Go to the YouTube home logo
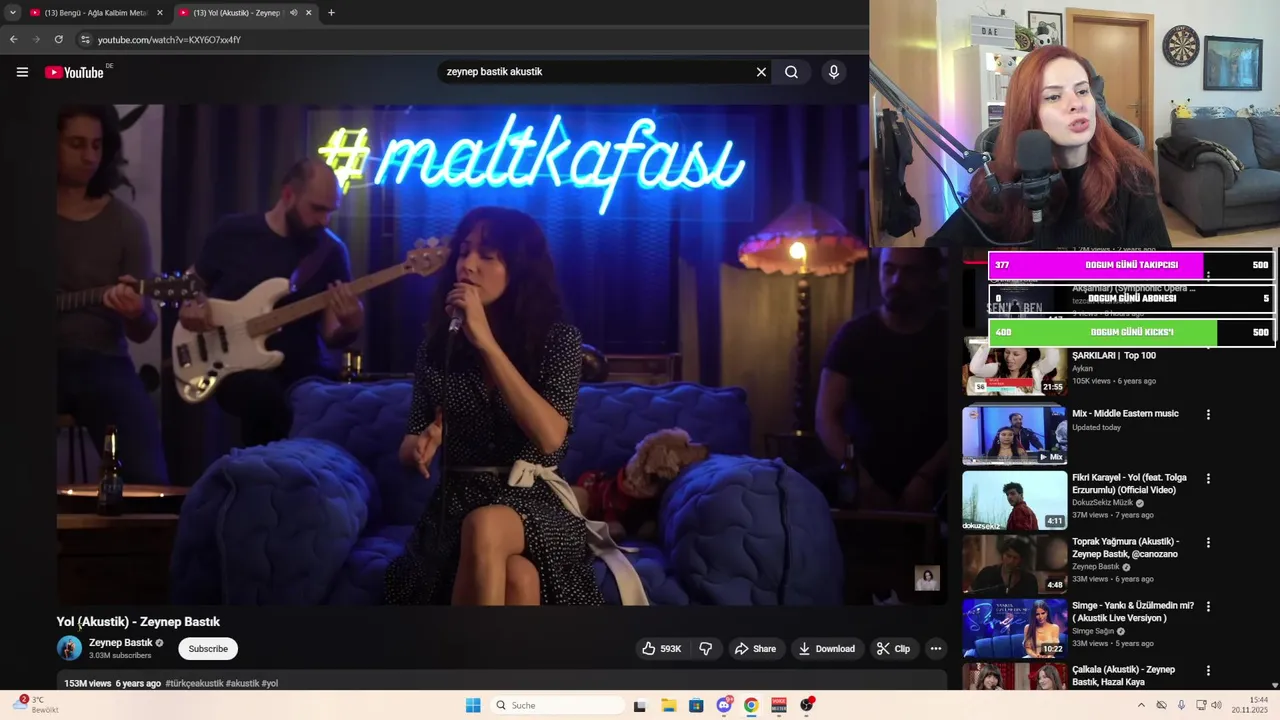The image size is (1280, 720). coord(74,72)
